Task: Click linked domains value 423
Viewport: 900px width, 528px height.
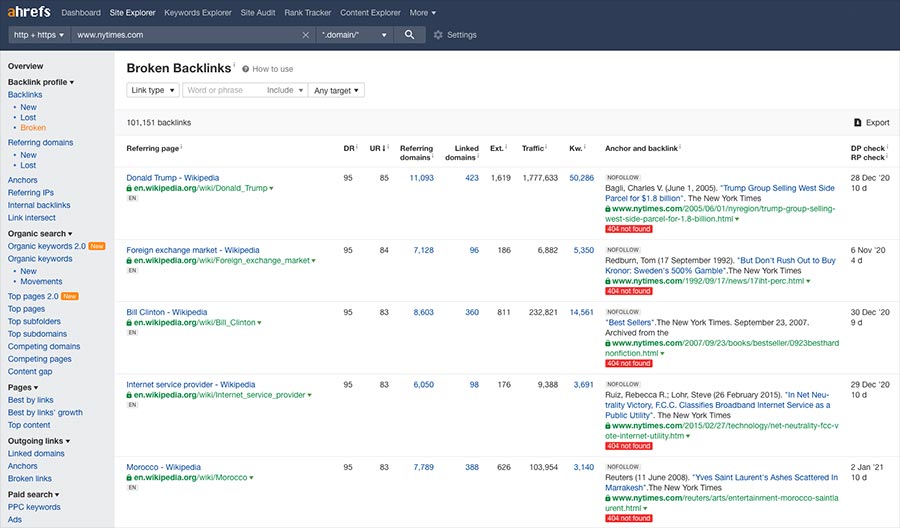Action: pos(472,178)
